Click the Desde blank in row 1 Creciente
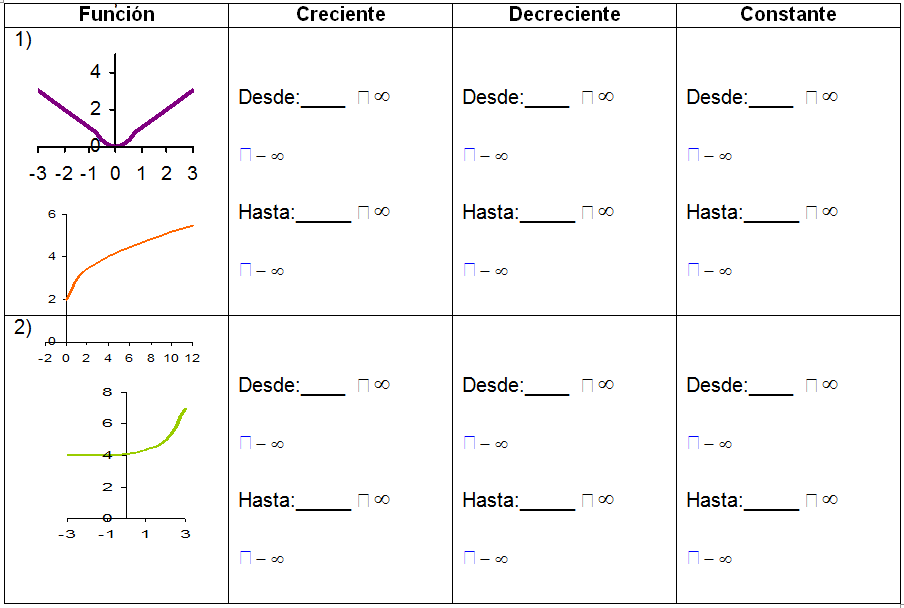 pyautogui.click(x=323, y=98)
